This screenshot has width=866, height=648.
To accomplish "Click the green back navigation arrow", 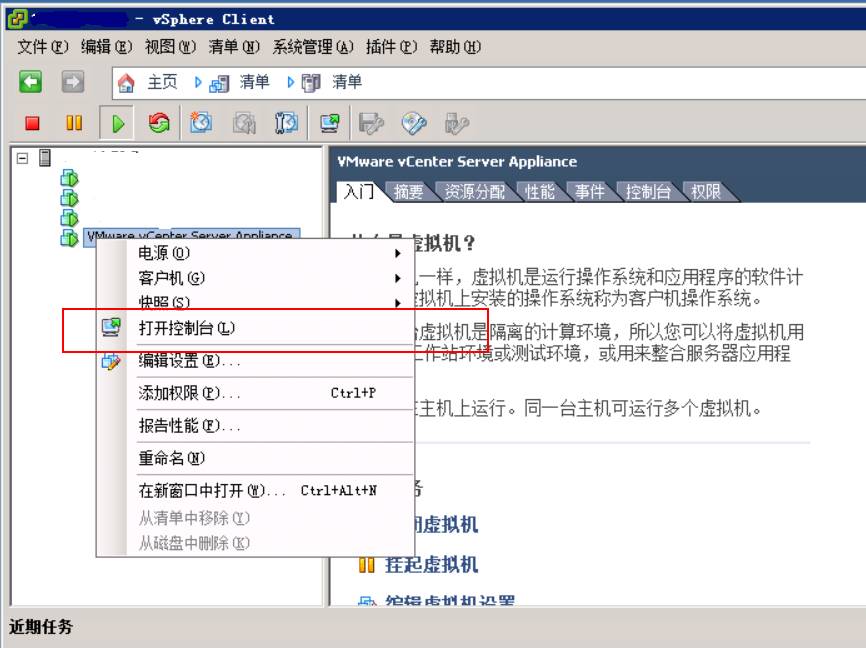I will tap(30, 82).
